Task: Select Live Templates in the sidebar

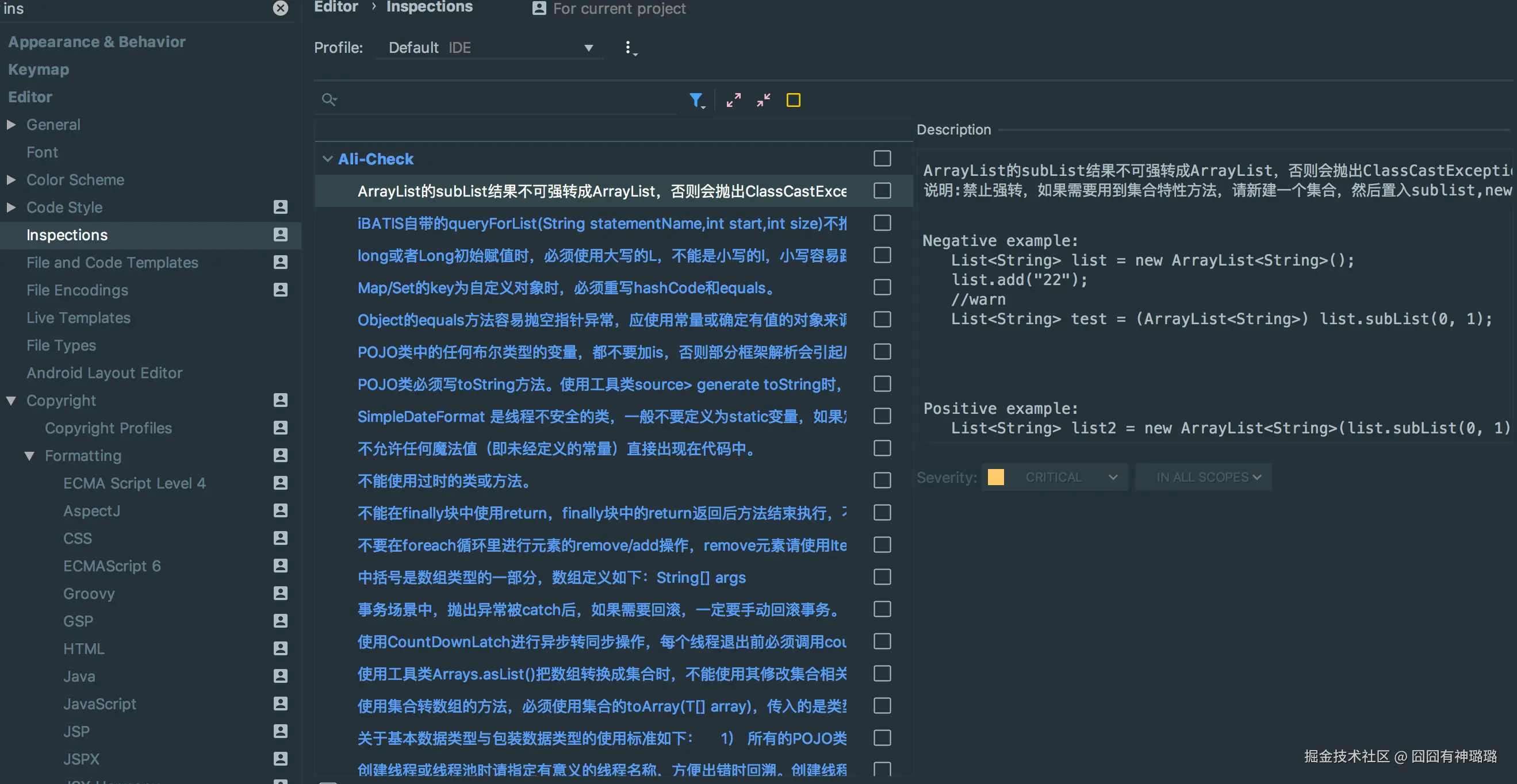Action: pos(78,318)
